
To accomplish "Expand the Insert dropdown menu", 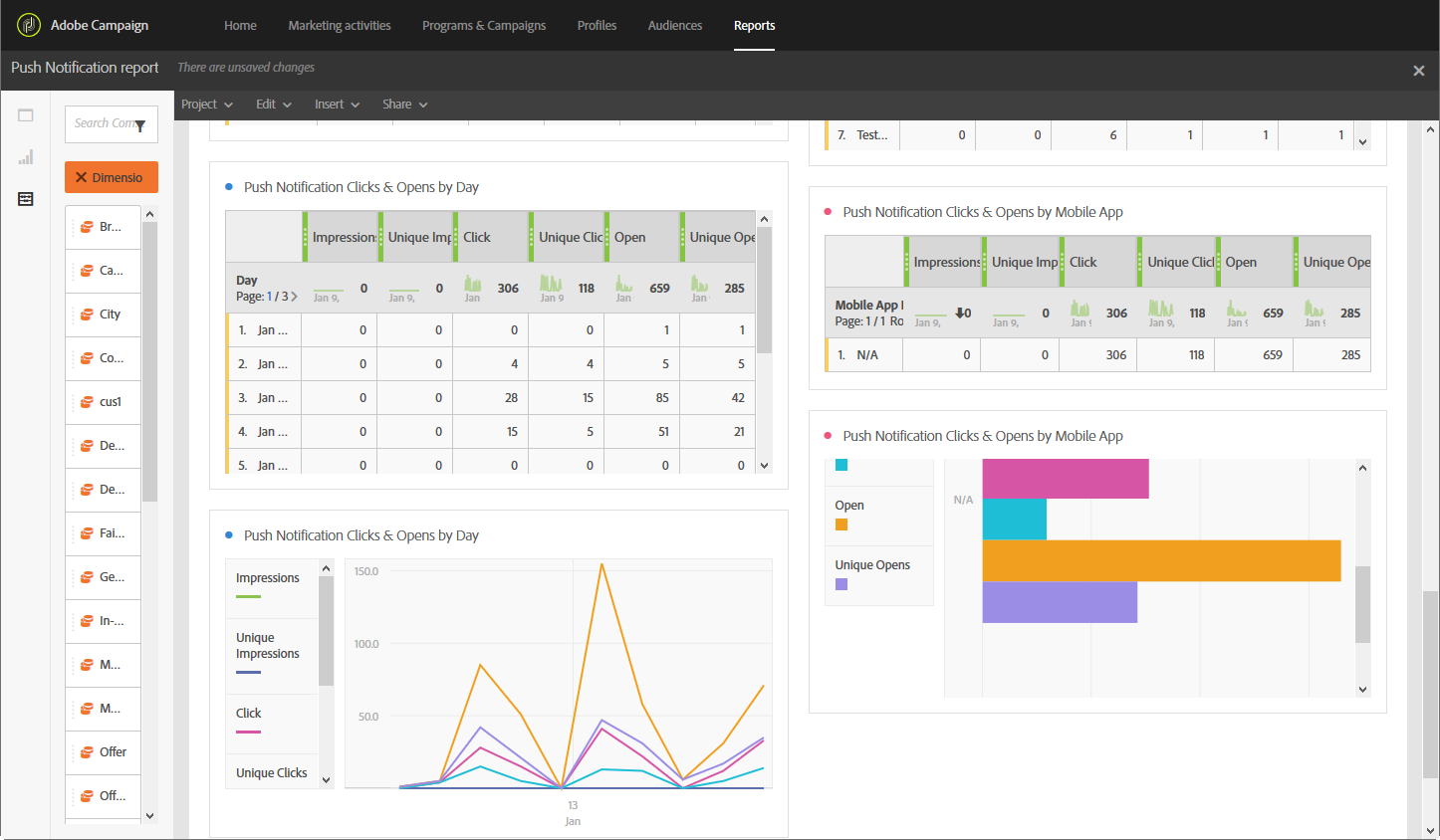I will (337, 105).
